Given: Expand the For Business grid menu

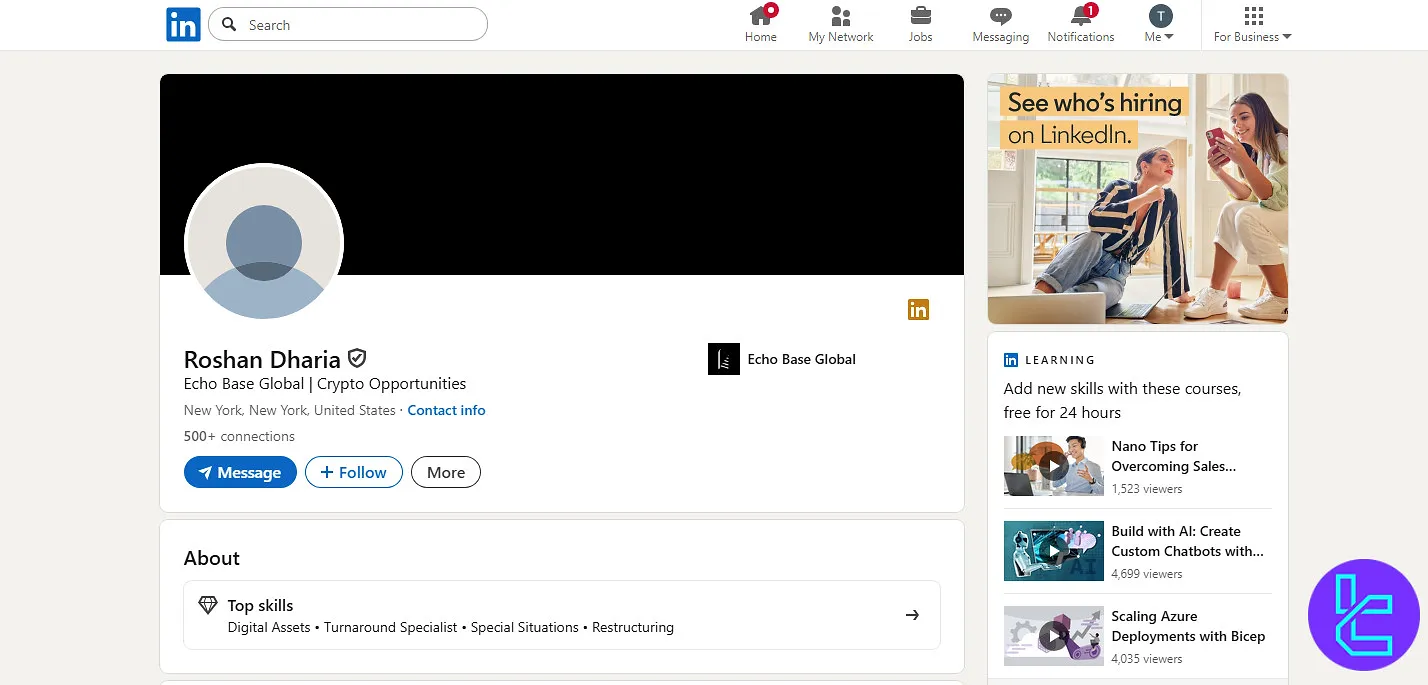Looking at the screenshot, I should pyautogui.click(x=1253, y=24).
